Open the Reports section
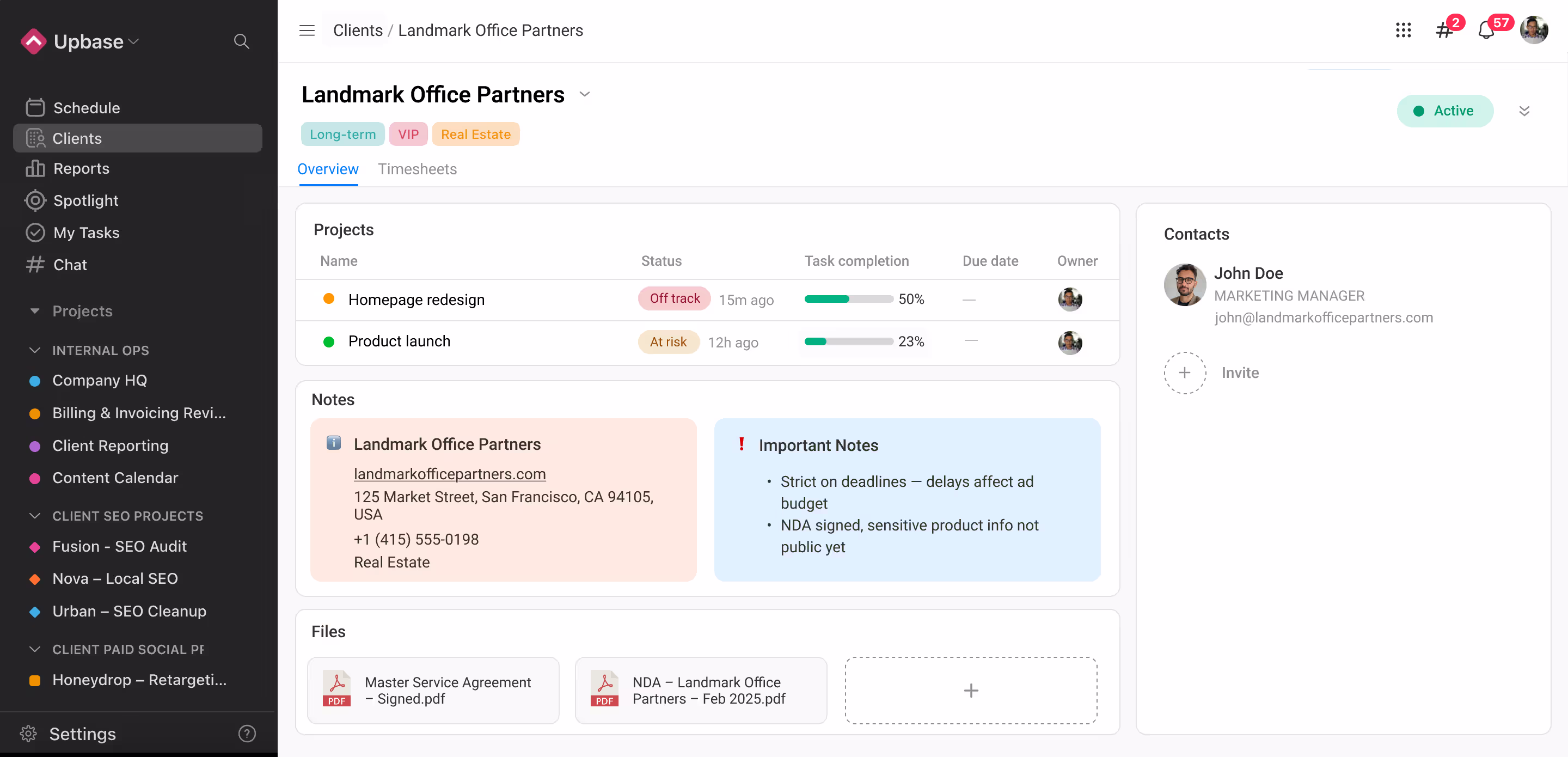This screenshot has width=1568, height=757. [82, 168]
